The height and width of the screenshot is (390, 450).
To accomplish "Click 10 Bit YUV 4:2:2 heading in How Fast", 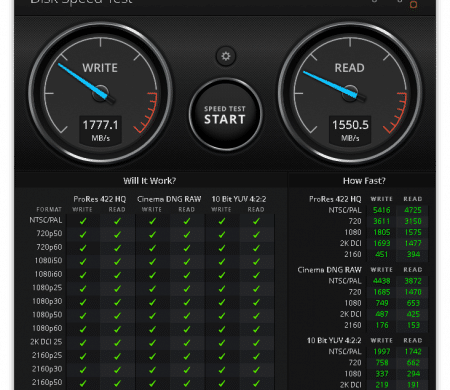I will 334,340.
